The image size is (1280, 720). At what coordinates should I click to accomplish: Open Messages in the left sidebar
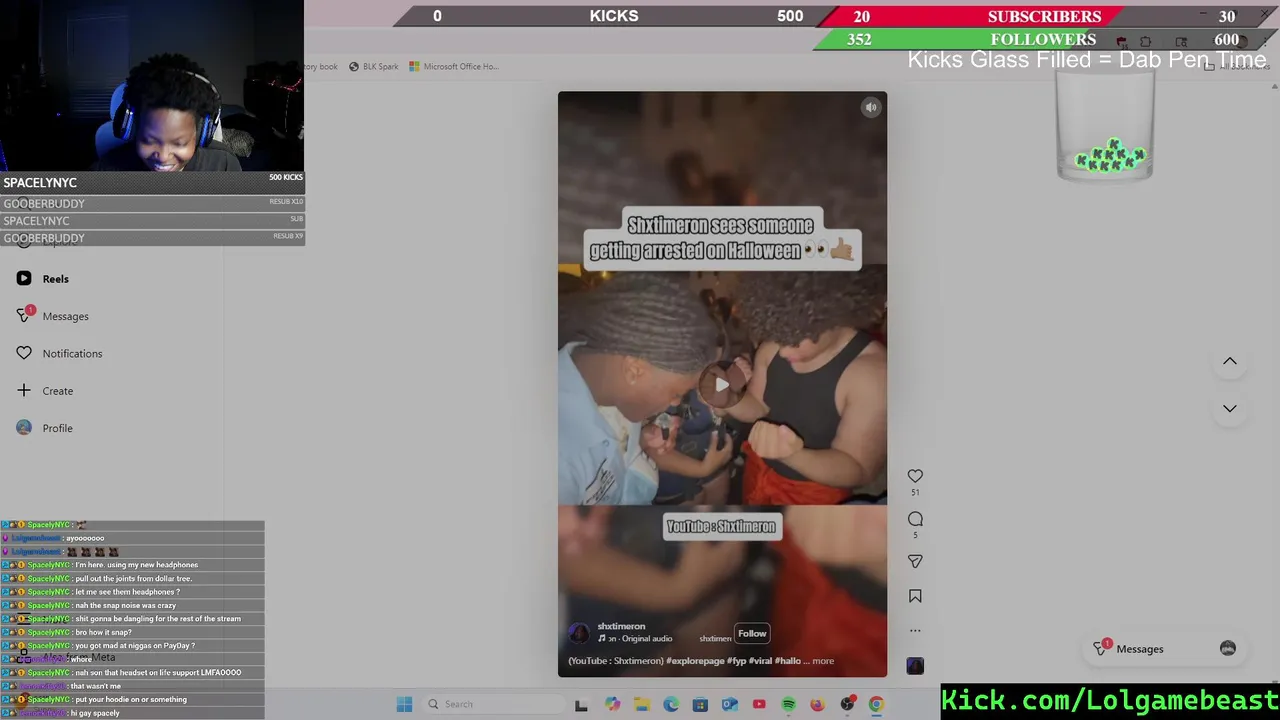click(x=53, y=316)
